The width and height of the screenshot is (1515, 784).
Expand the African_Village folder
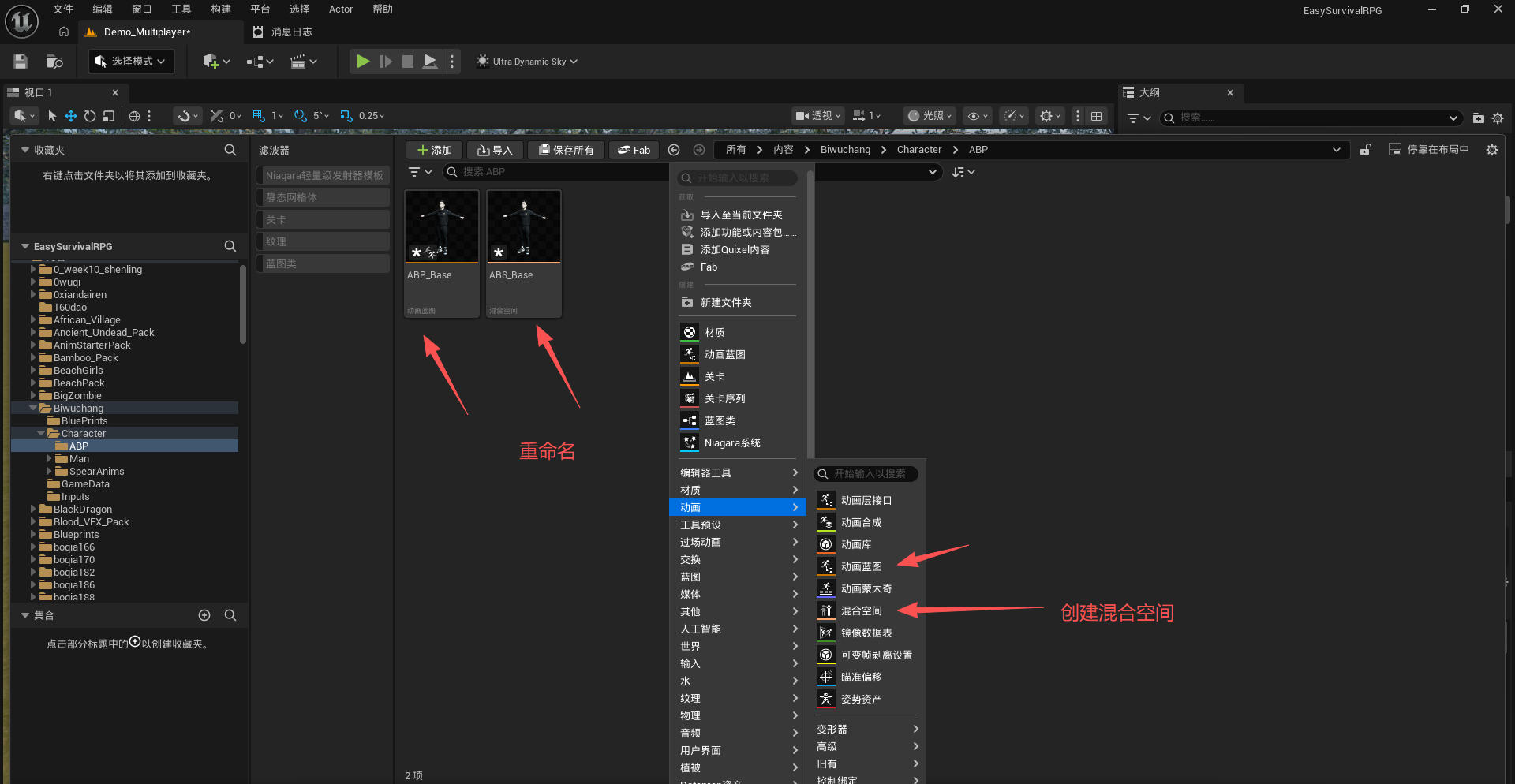point(33,320)
